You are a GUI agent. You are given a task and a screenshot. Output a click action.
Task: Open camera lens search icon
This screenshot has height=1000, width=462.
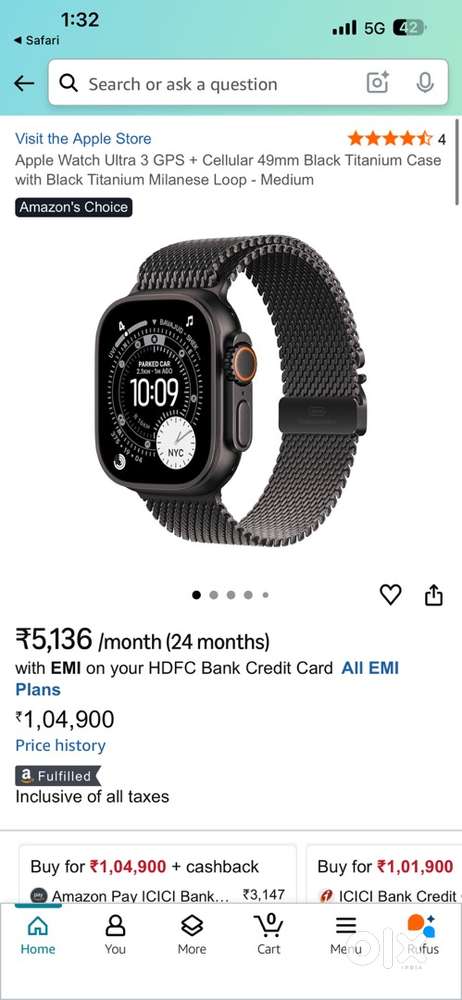tap(377, 83)
